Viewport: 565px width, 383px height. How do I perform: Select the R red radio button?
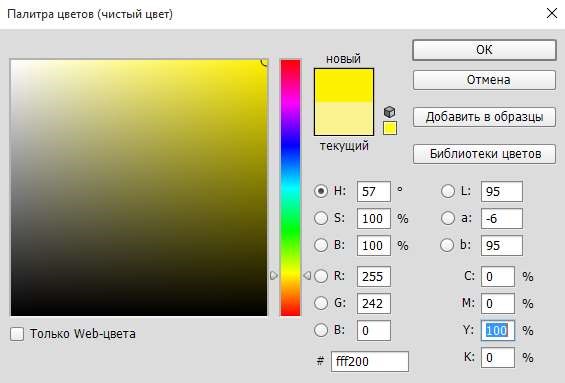click(321, 276)
